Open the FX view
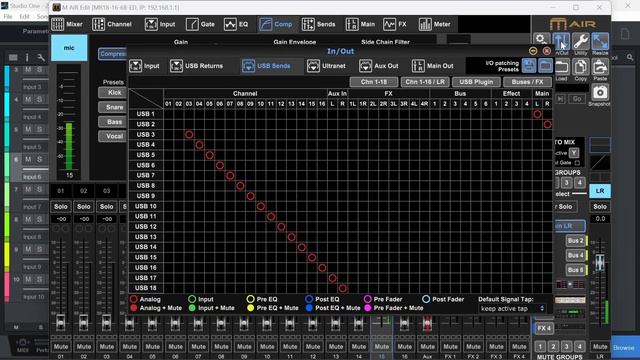 tap(395, 24)
